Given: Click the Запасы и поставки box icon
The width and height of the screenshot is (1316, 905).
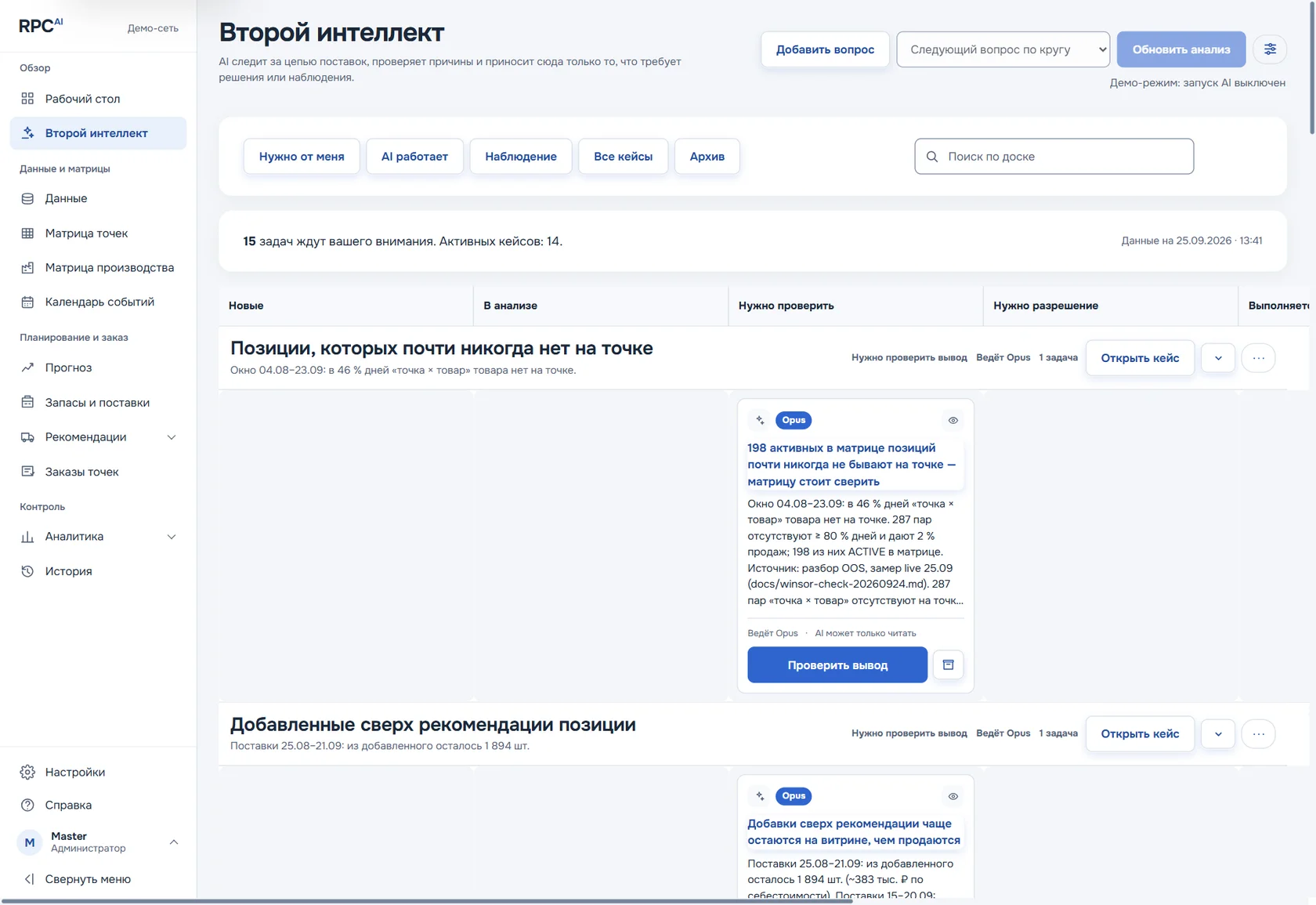Looking at the screenshot, I should (x=27, y=403).
